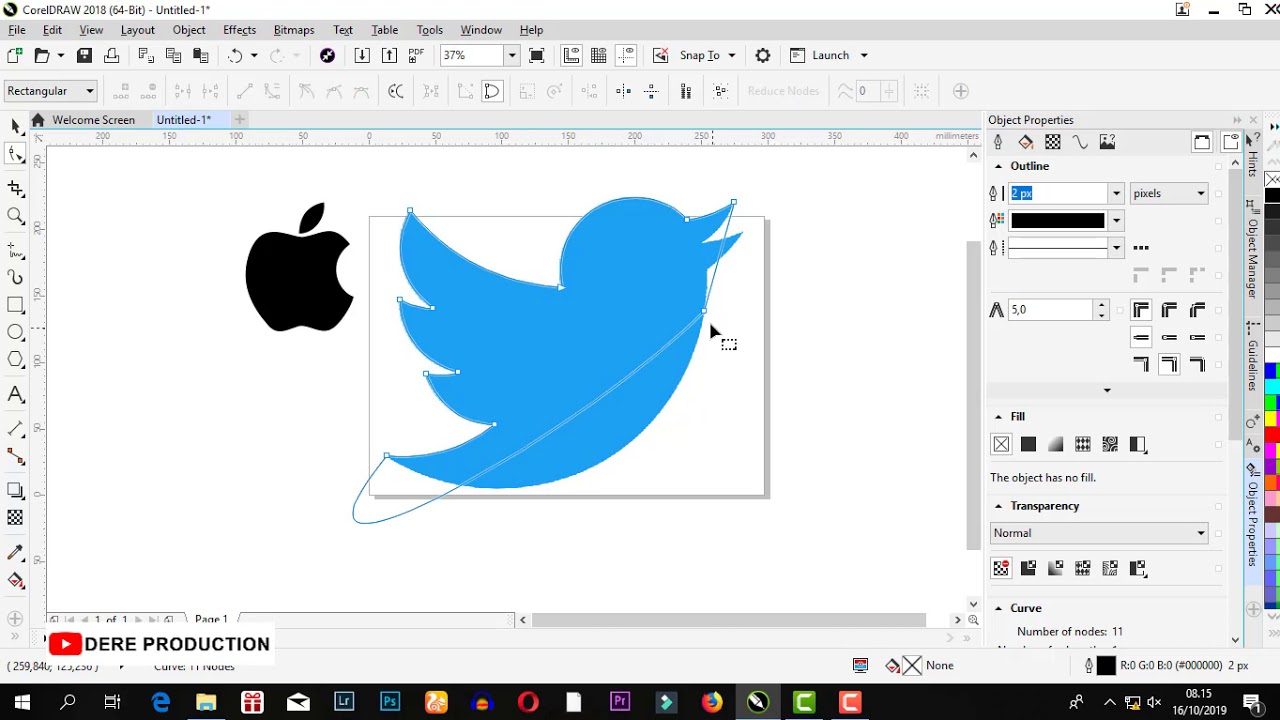1280x720 pixels.
Task: Click the Undo arrow icon
Action: point(235,55)
